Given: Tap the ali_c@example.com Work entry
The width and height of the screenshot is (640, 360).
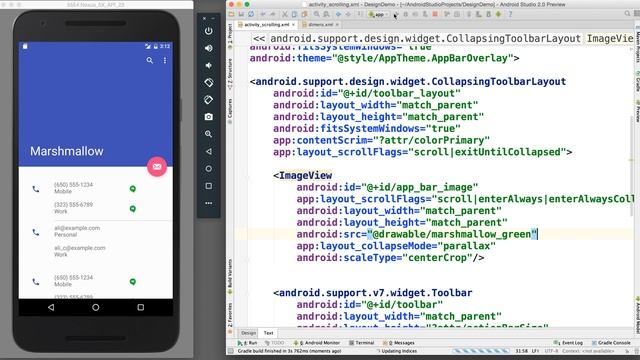Looking at the screenshot, I should (80, 251).
